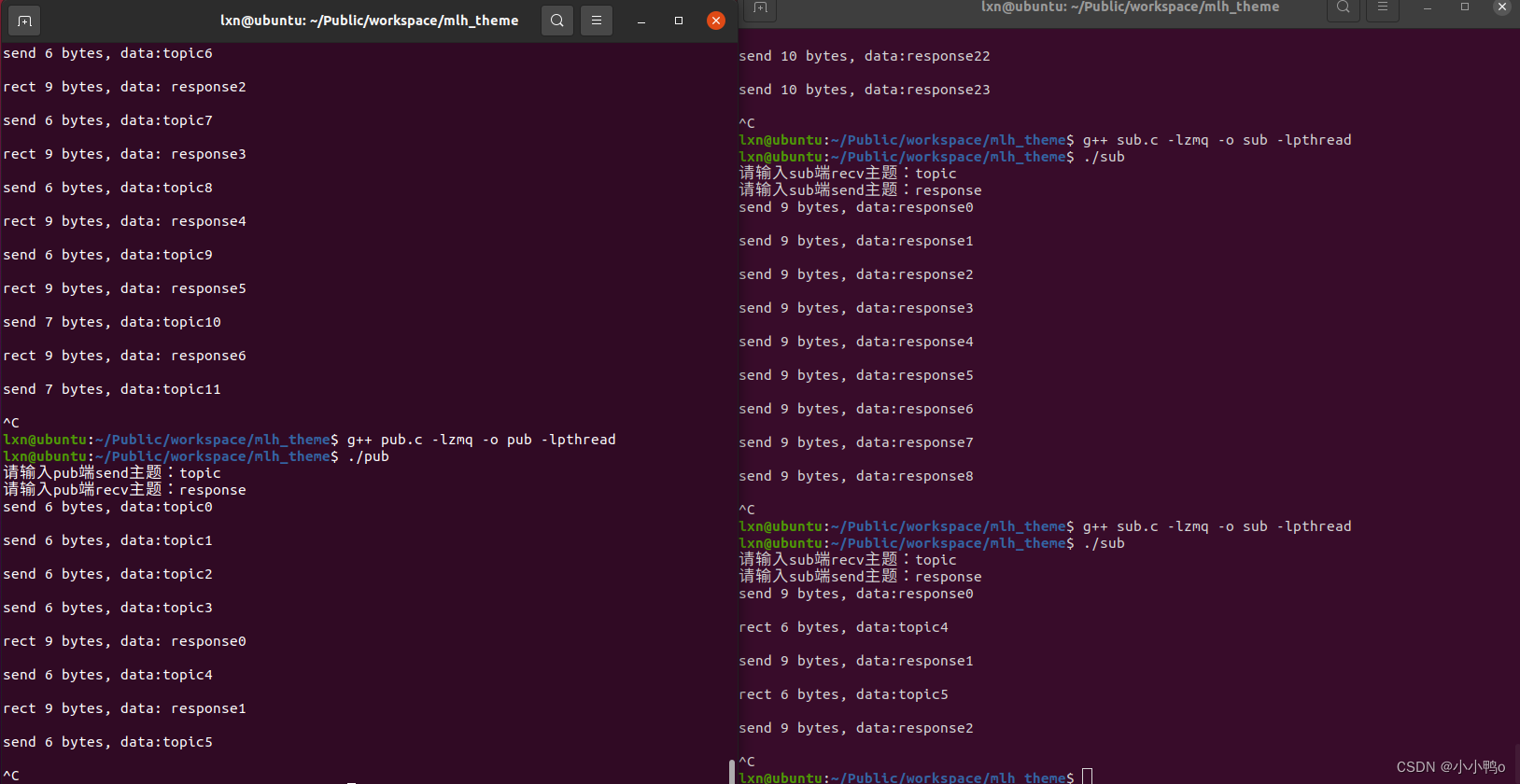Click 'send 9 bytes, data:response6' in right terminal
Screen dimensions: 1520x784
click(856, 409)
